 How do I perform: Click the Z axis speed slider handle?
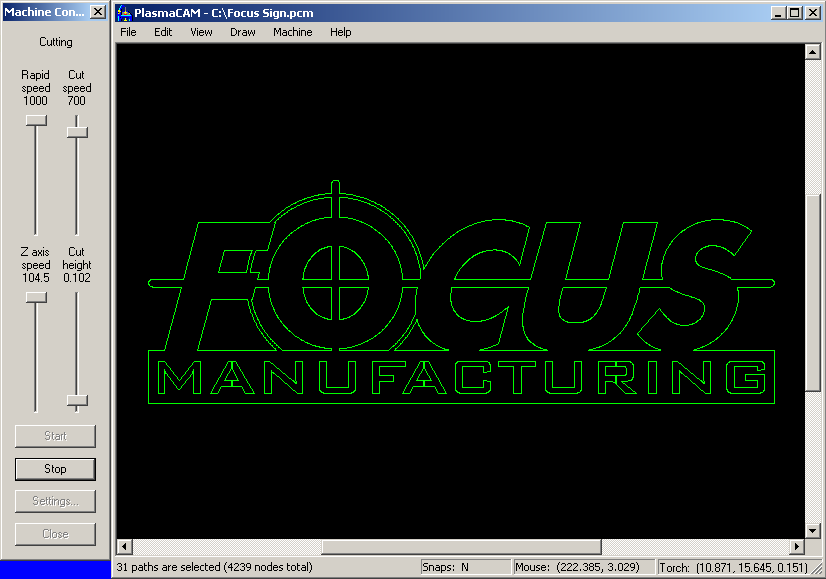(36, 298)
